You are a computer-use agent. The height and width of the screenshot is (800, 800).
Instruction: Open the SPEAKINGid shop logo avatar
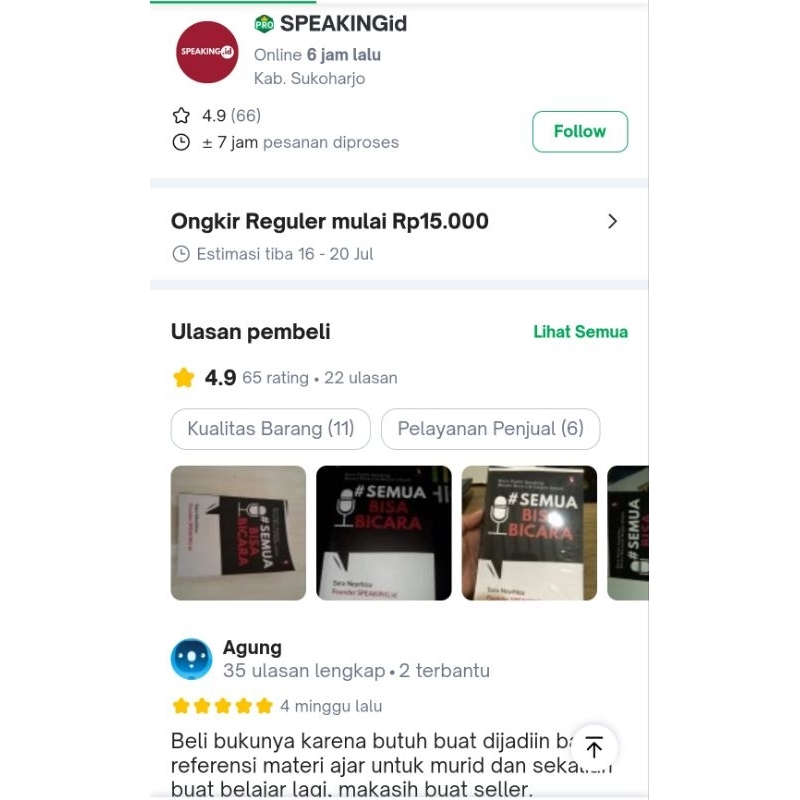coord(207,52)
